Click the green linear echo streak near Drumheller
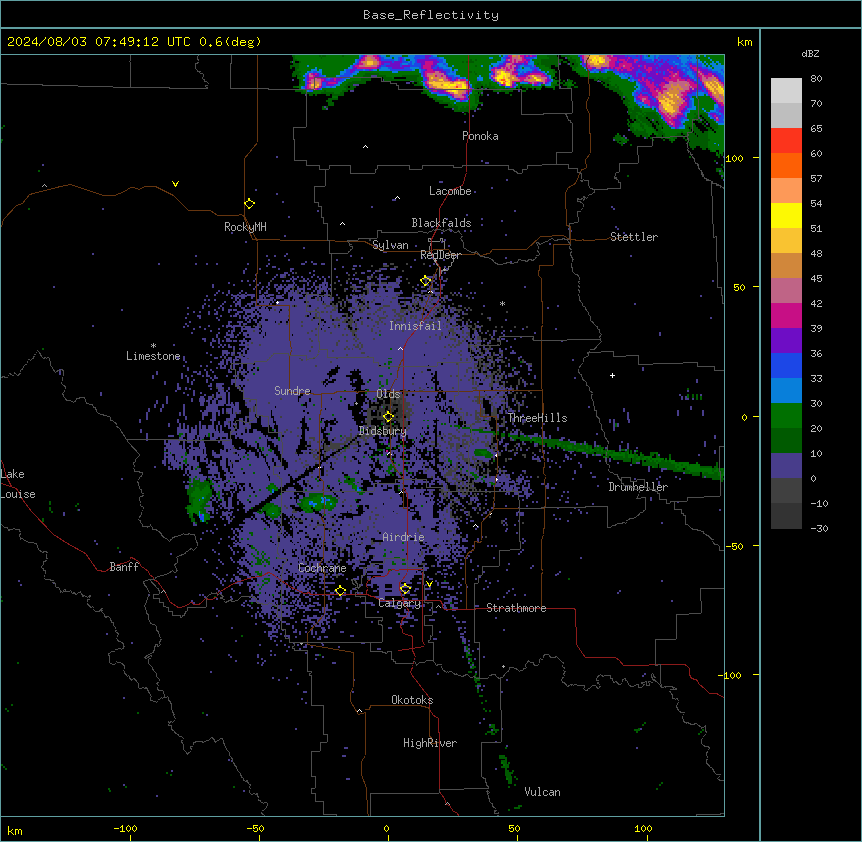The image size is (862, 842). [x=616, y=453]
